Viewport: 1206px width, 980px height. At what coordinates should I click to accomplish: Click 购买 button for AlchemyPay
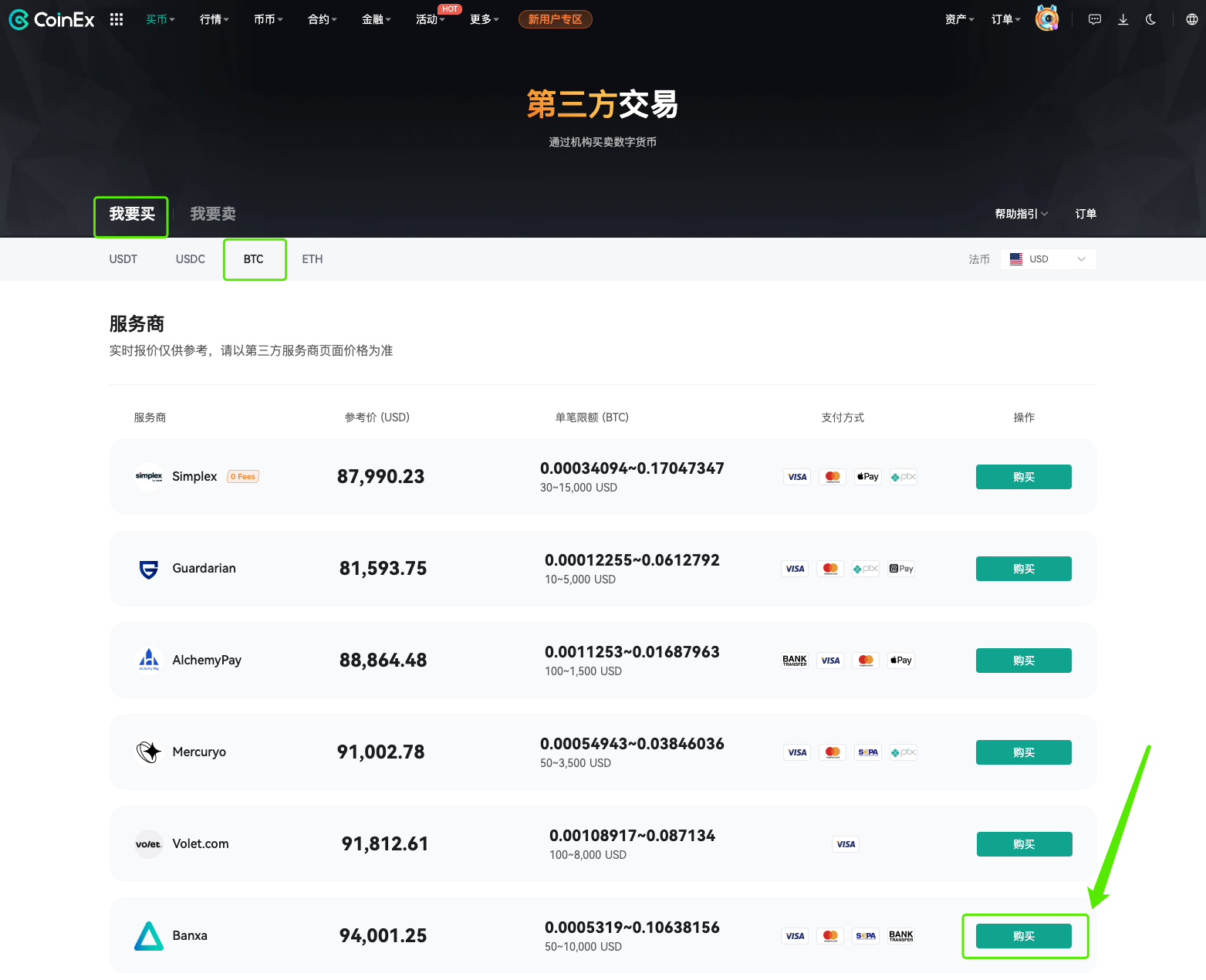click(x=1024, y=661)
